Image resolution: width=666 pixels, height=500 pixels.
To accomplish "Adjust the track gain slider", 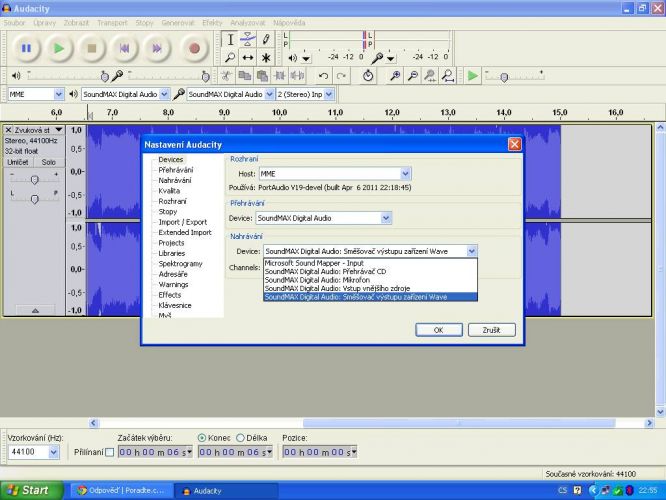I will click(x=34, y=180).
